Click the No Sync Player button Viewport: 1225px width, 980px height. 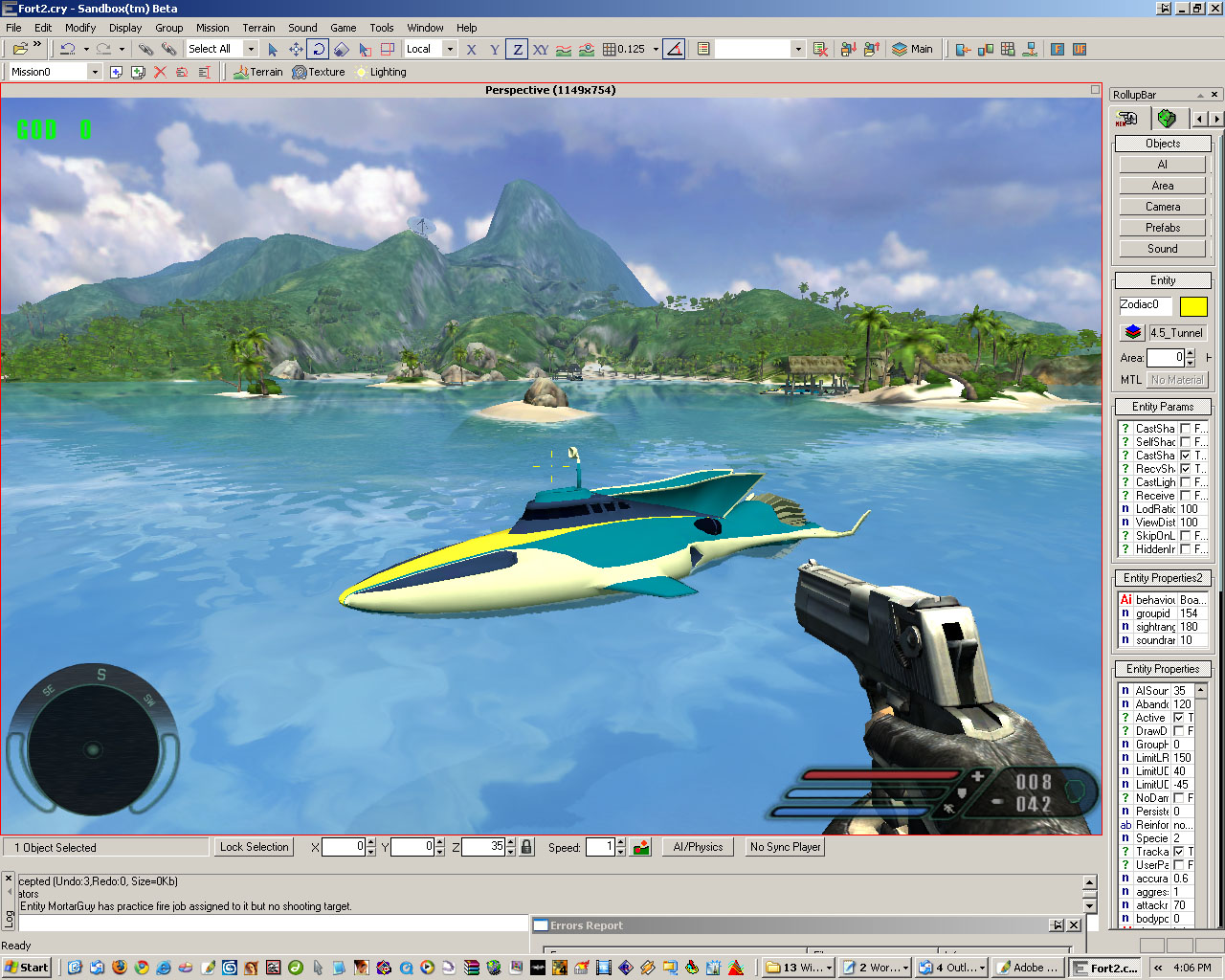[785, 847]
